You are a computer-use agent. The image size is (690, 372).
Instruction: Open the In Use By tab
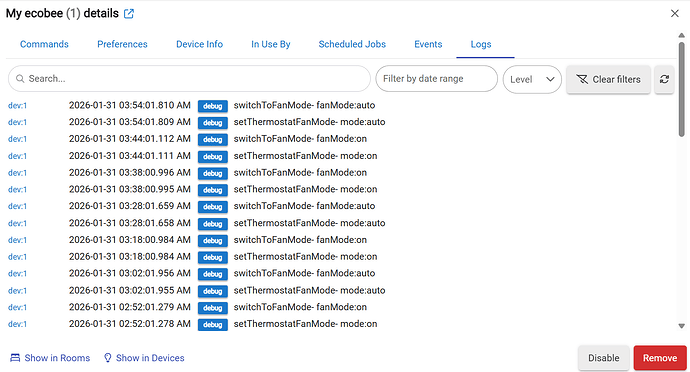coord(271,44)
